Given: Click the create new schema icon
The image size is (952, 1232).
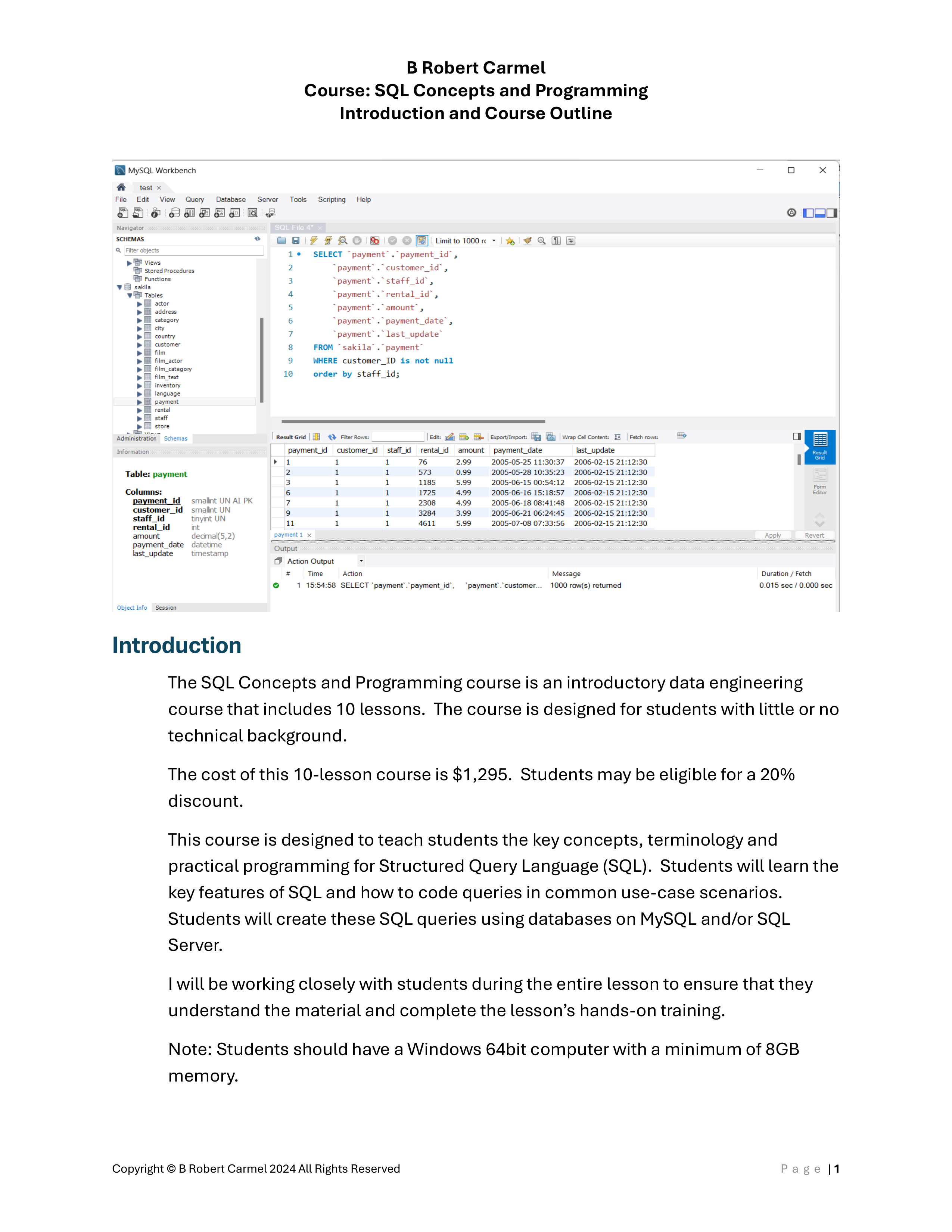Looking at the screenshot, I should (x=174, y=213).
